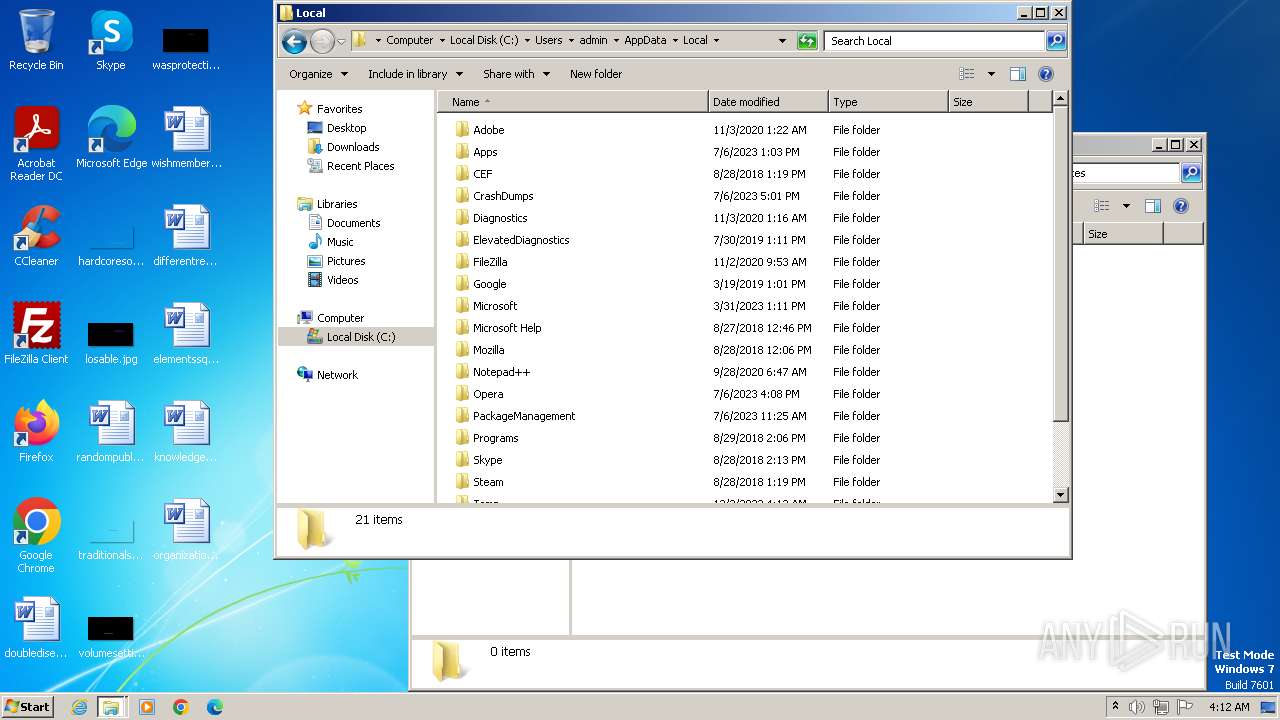Sort by the Type column header
The image size is (1280, 720).
[888, 102]
